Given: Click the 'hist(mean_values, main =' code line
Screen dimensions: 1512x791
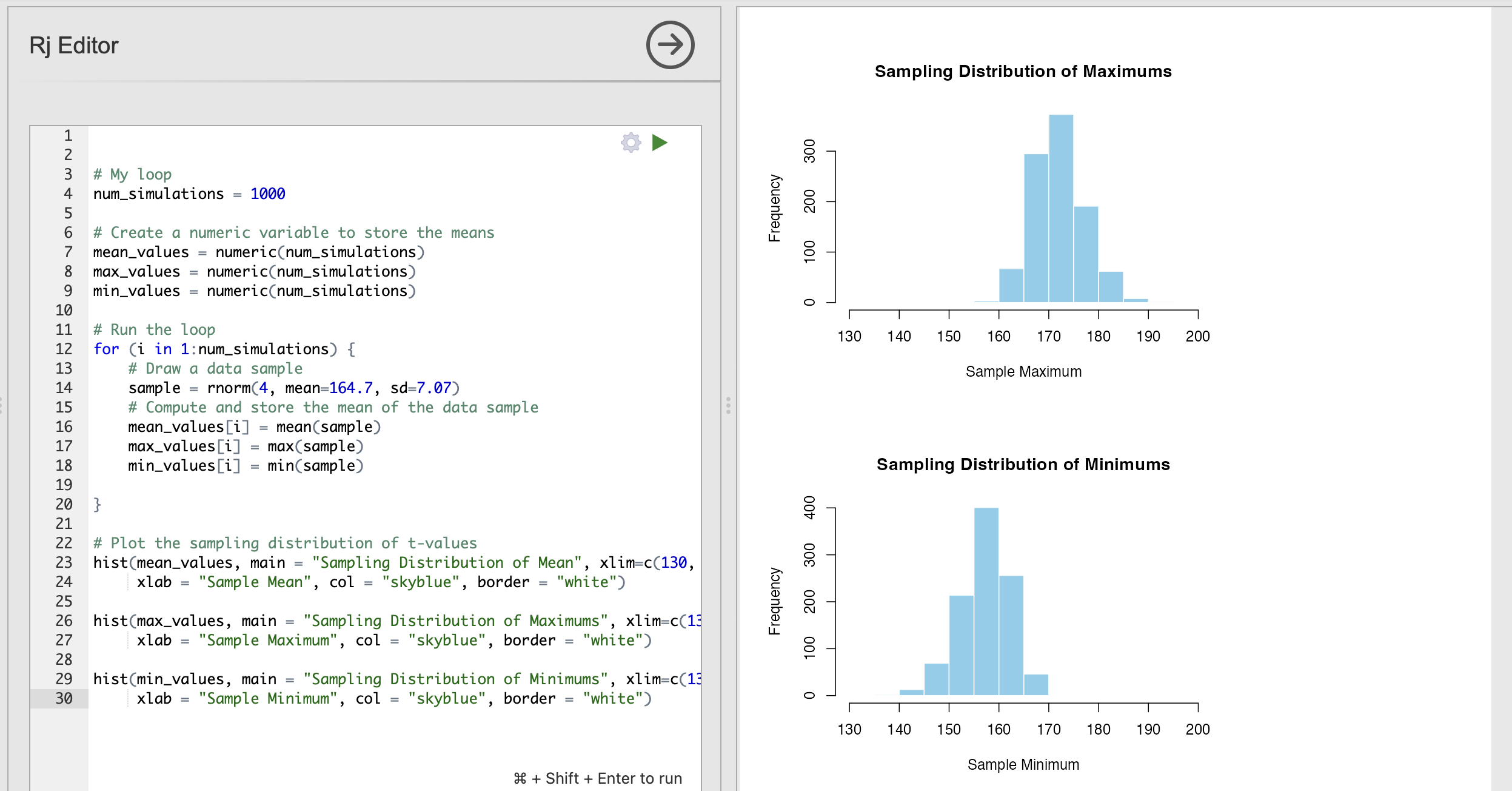Looking at the screenshot, I should [394, 562].
